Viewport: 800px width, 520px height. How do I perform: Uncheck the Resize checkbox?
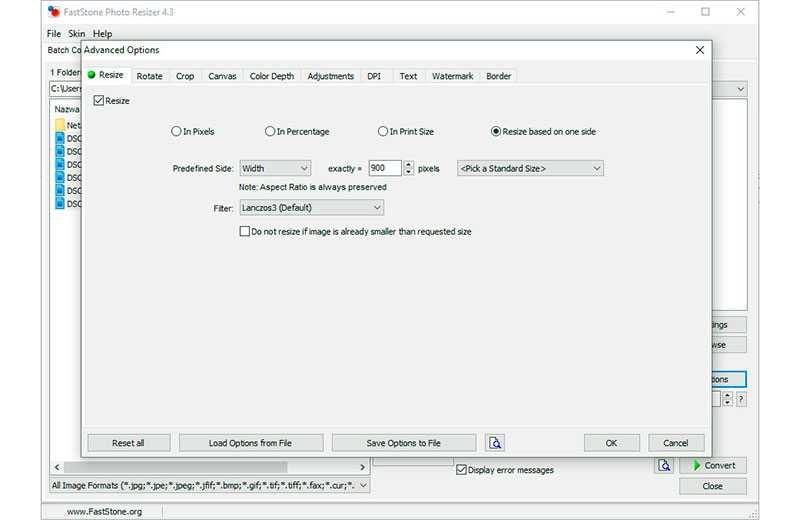(x=99, y=101)
